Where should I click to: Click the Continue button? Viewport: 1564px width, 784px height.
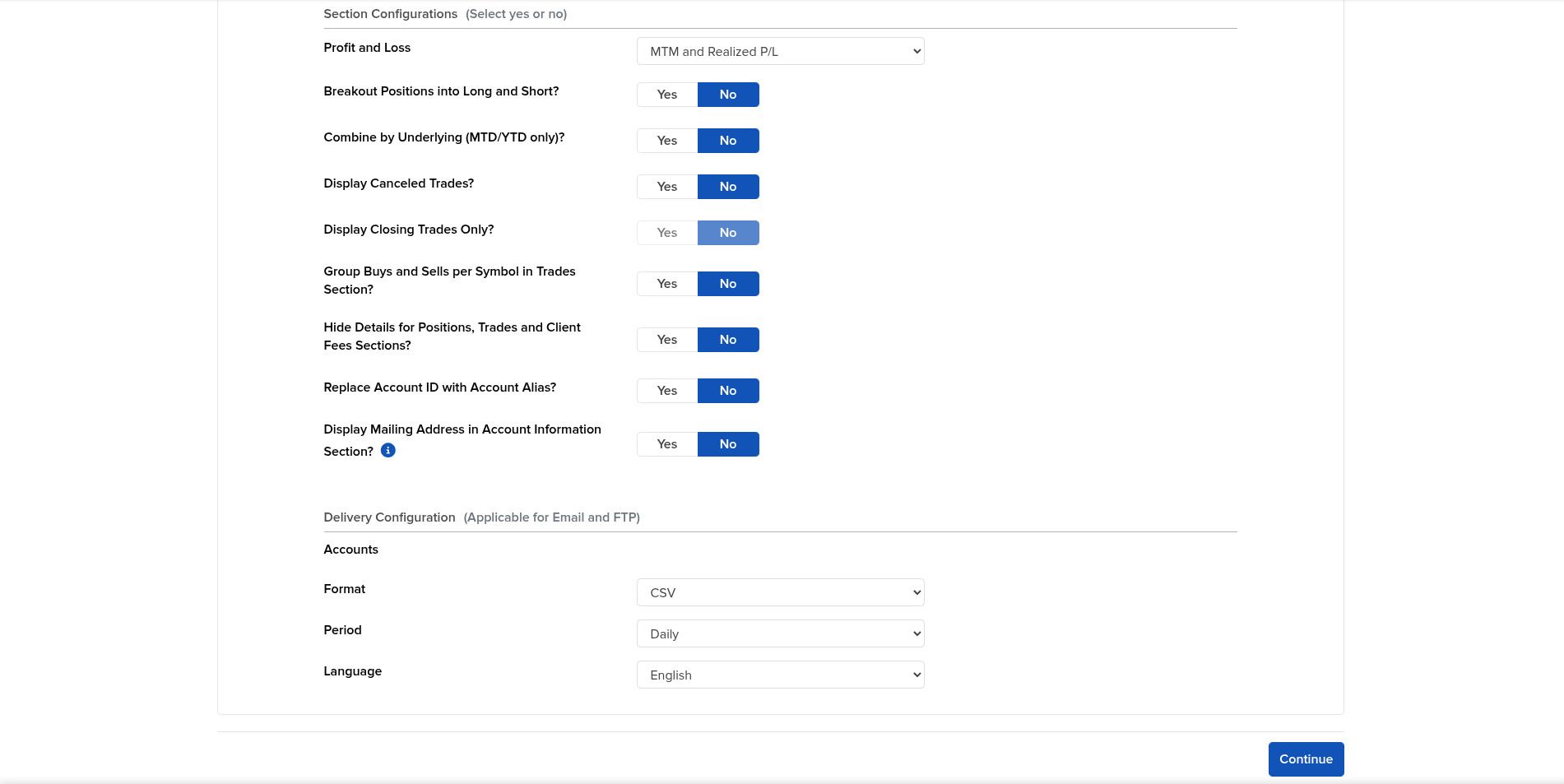(1306, 759)
